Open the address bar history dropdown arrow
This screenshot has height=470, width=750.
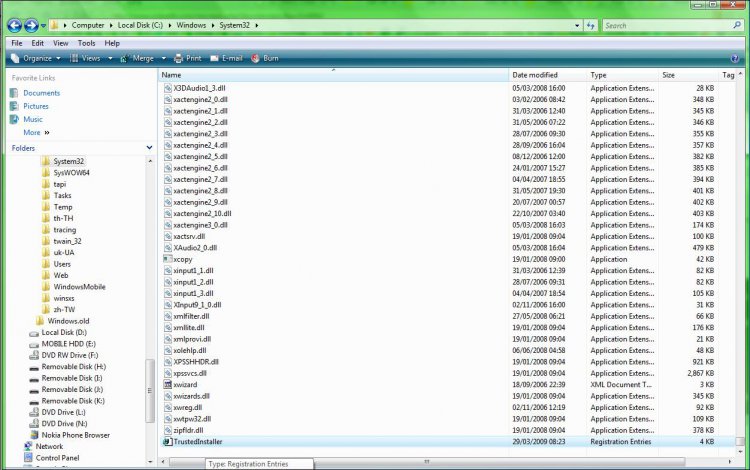[577, 25]
